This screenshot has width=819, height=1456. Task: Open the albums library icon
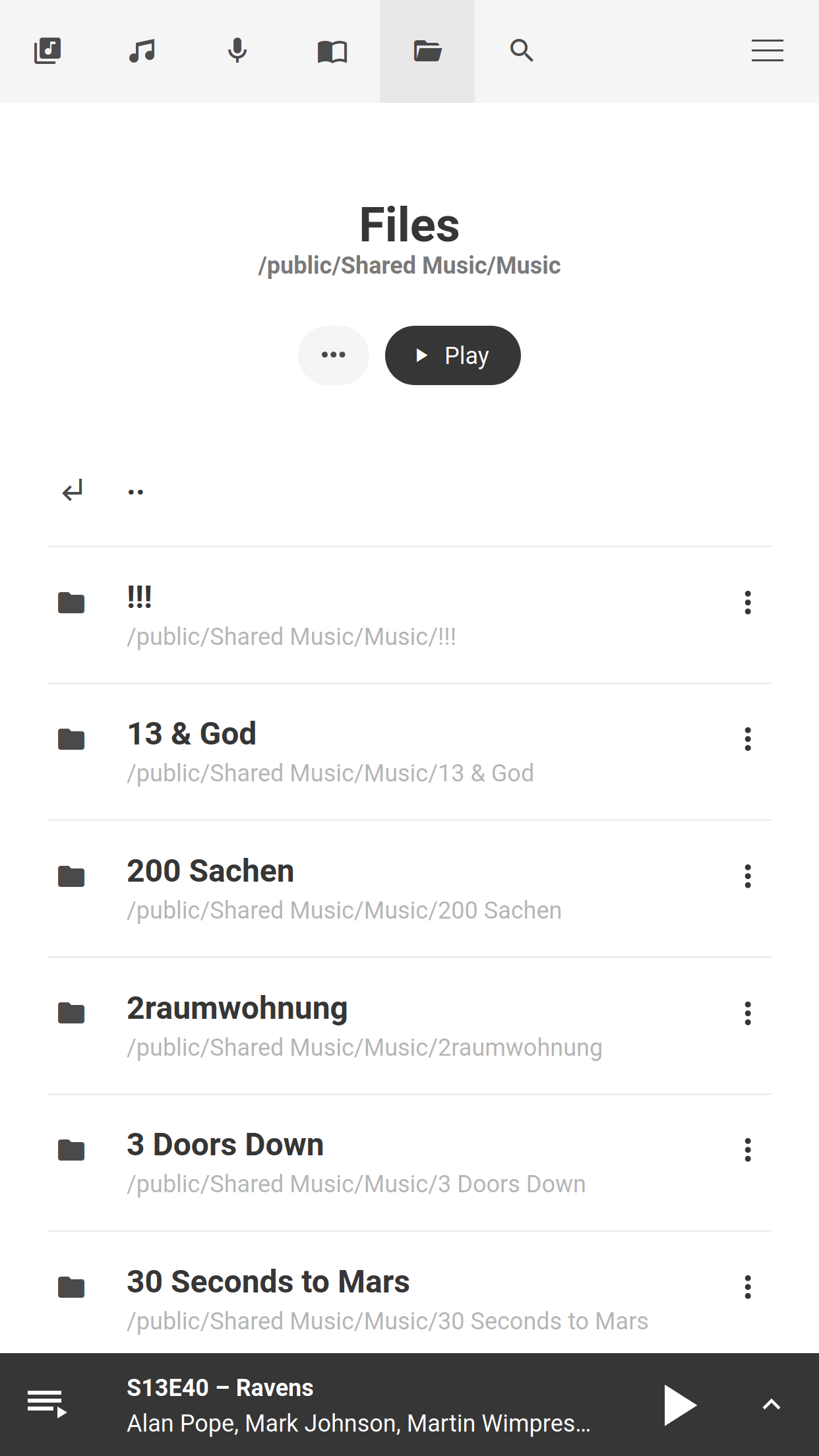(47, 51)
